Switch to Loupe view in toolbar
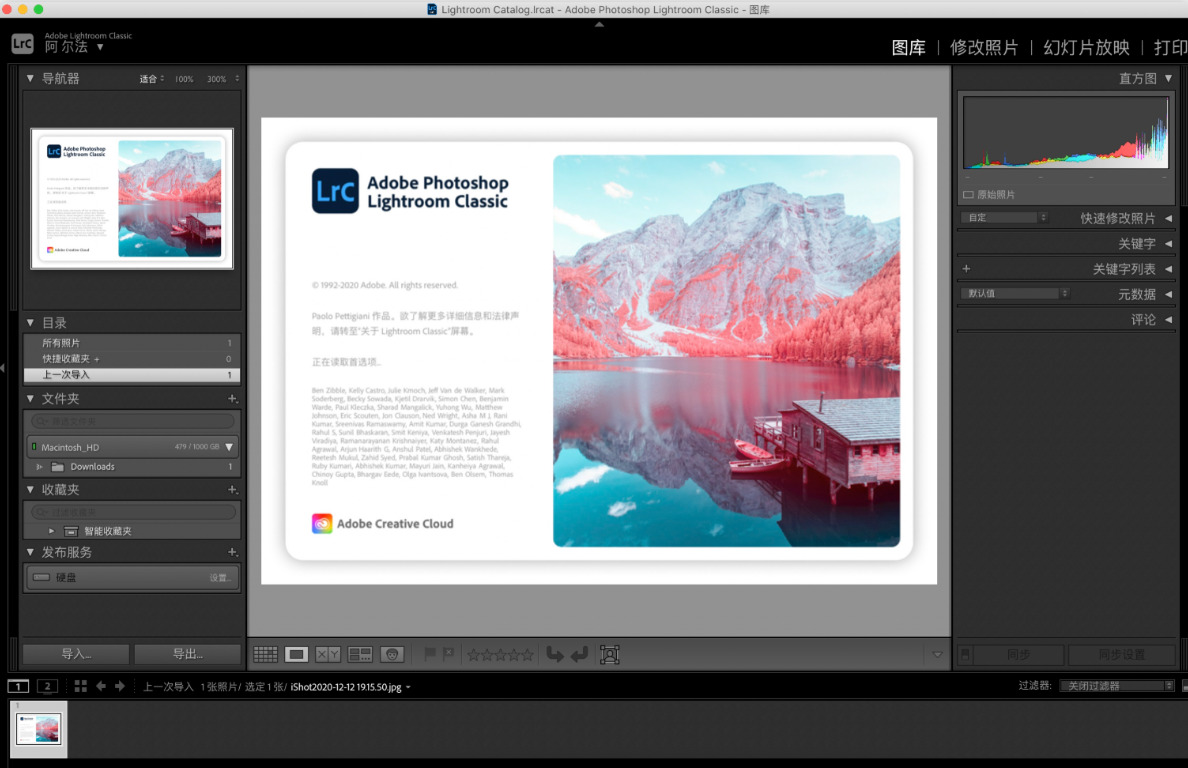 coord(296,654)
